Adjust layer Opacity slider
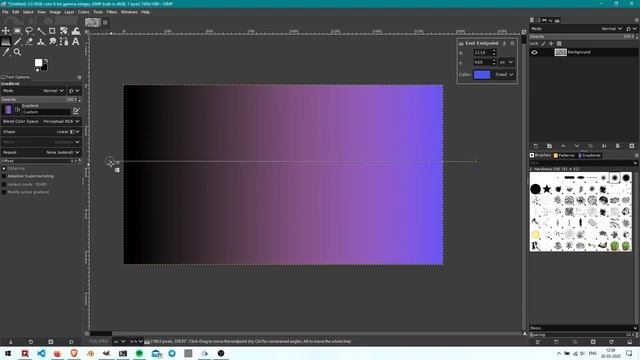The width and height of the screenshot is (640, 360). 584,37
